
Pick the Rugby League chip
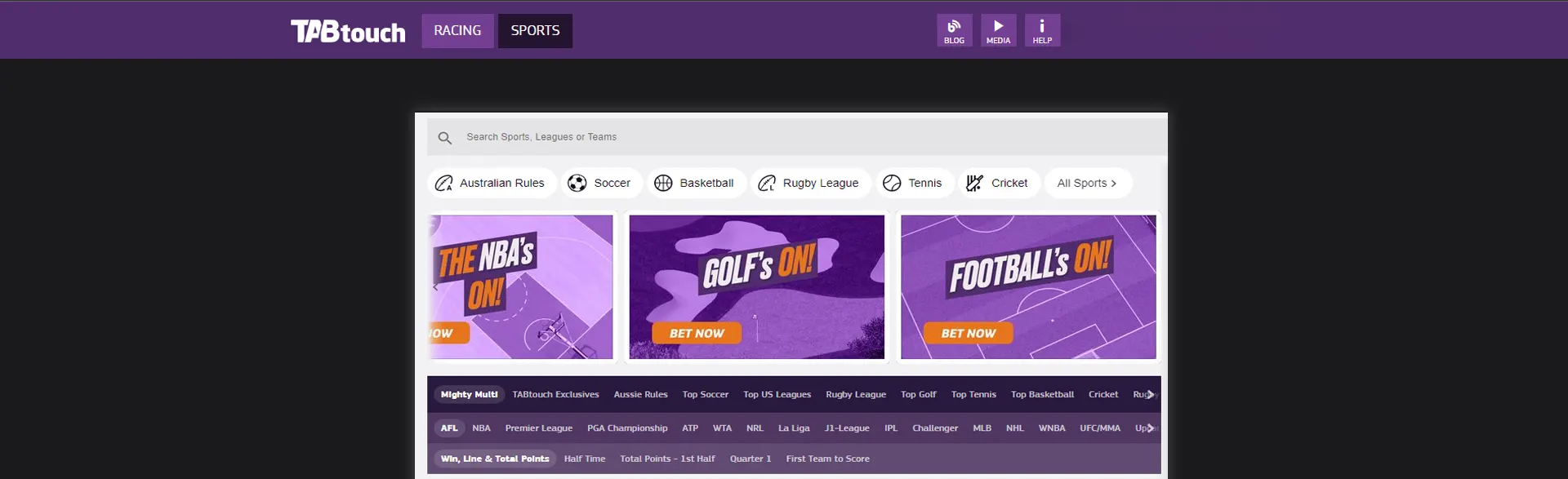[809, 183]
